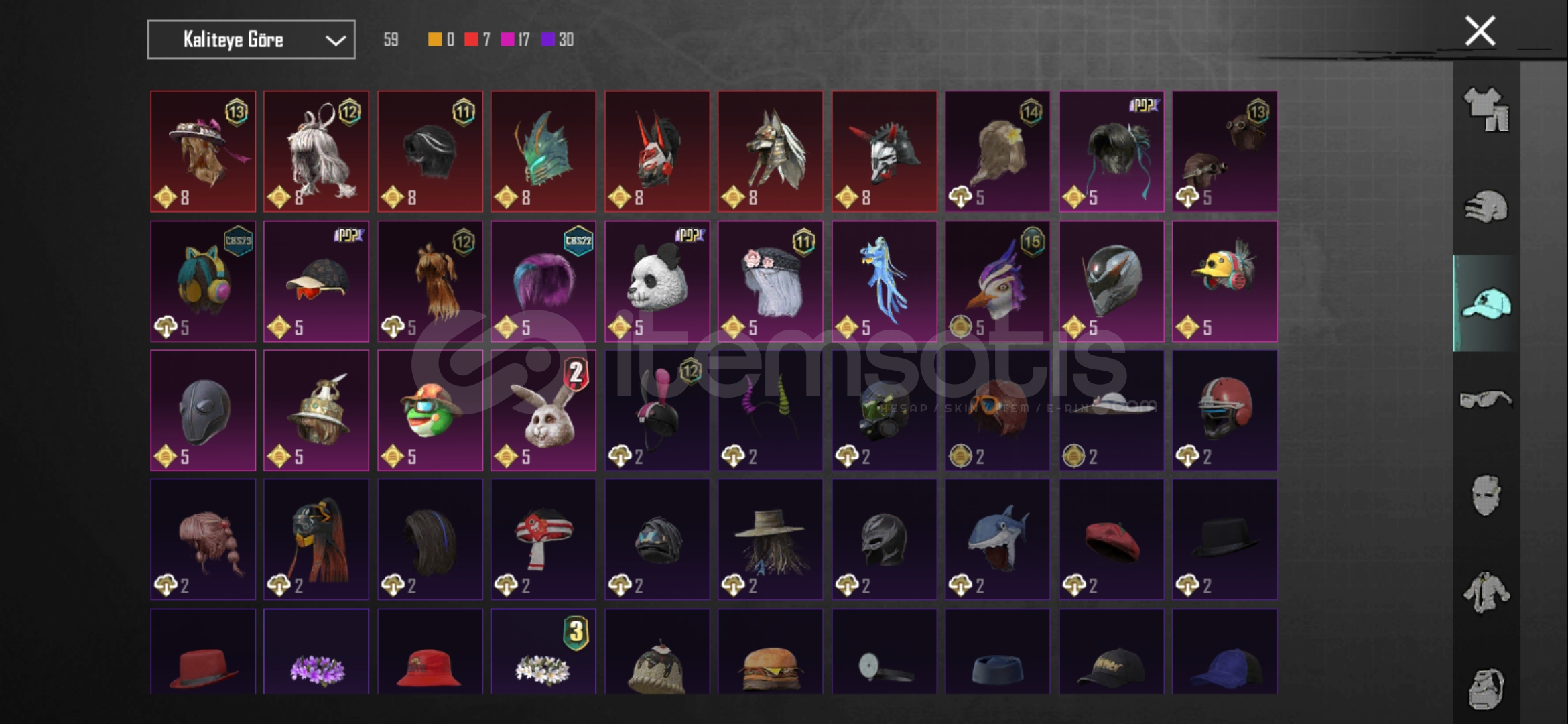
Task: Choose the white bunny mask item
Action: tap(543, 410)
